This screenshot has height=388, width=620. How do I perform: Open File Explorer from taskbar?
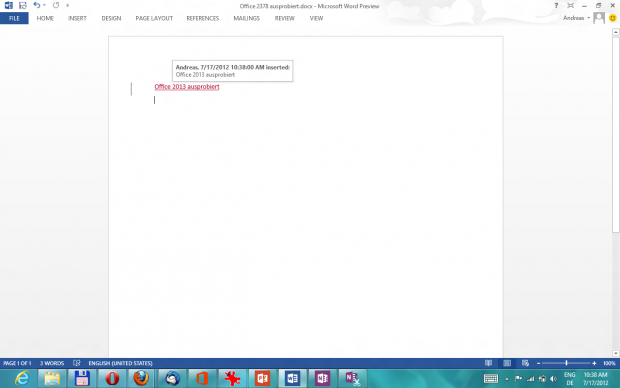pyautogui.click(x=52, y=379)
